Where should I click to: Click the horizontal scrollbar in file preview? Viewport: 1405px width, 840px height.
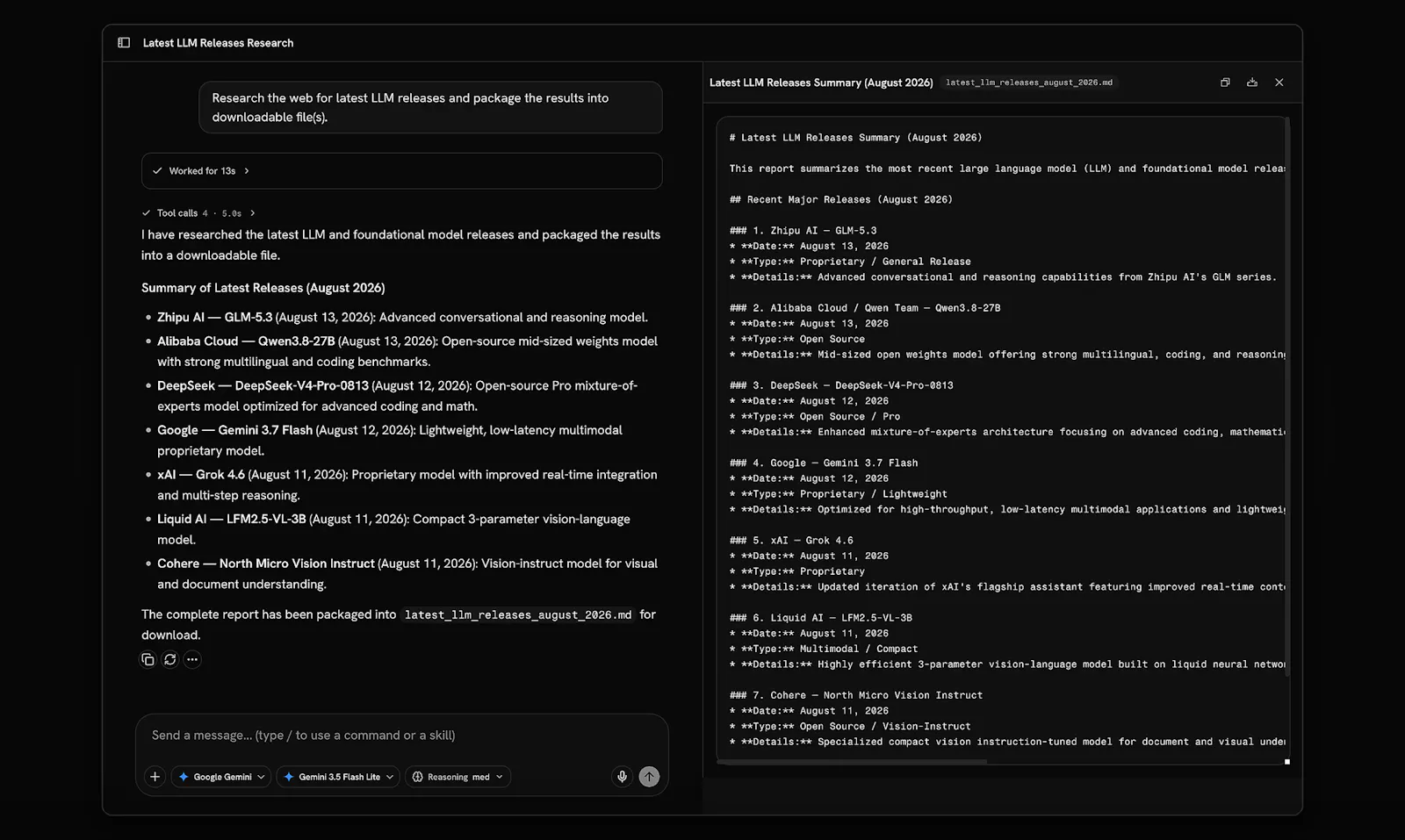tap(852, 762)
